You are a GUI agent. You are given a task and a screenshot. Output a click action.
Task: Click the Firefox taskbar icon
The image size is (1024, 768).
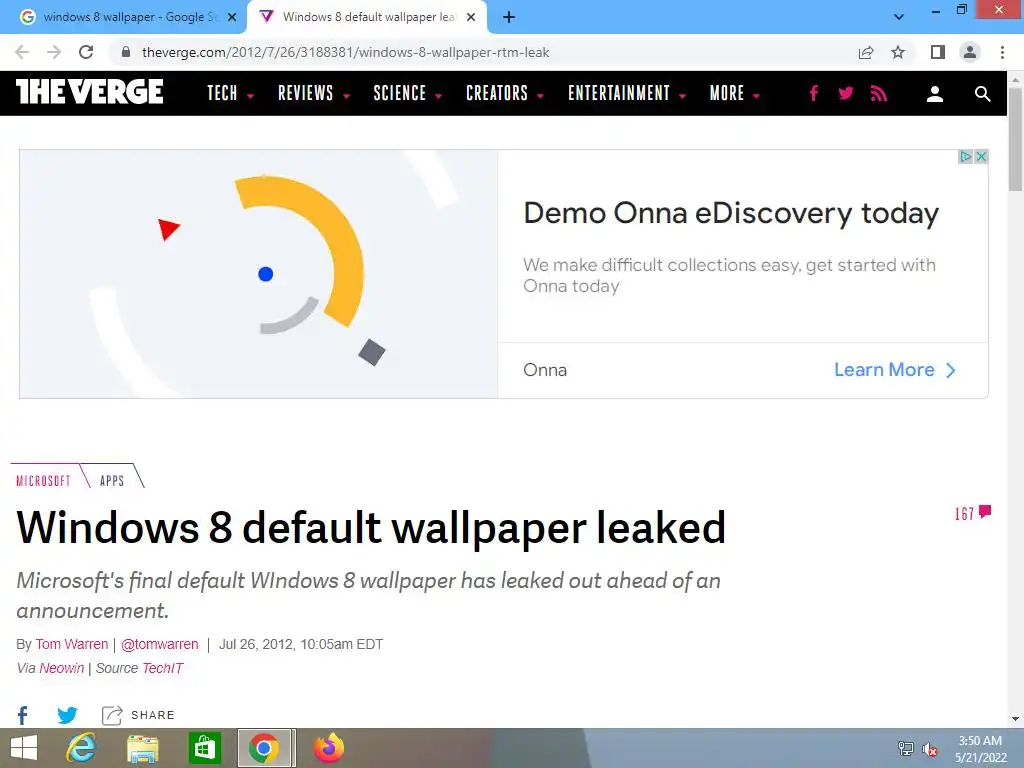coord(328,748)
